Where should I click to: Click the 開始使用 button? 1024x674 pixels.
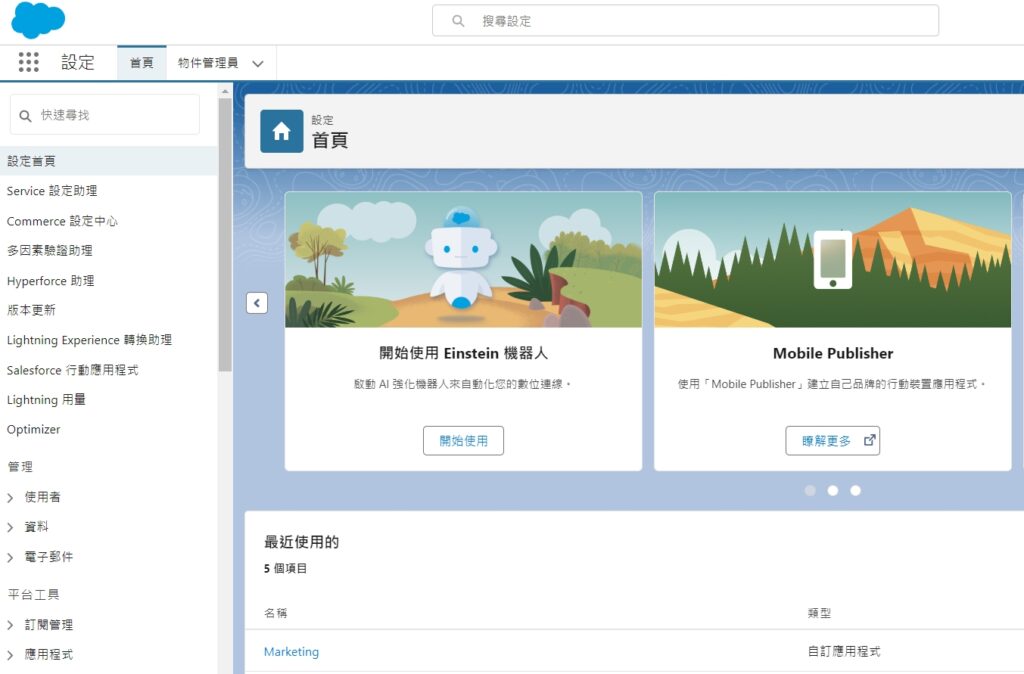(463, 441)
